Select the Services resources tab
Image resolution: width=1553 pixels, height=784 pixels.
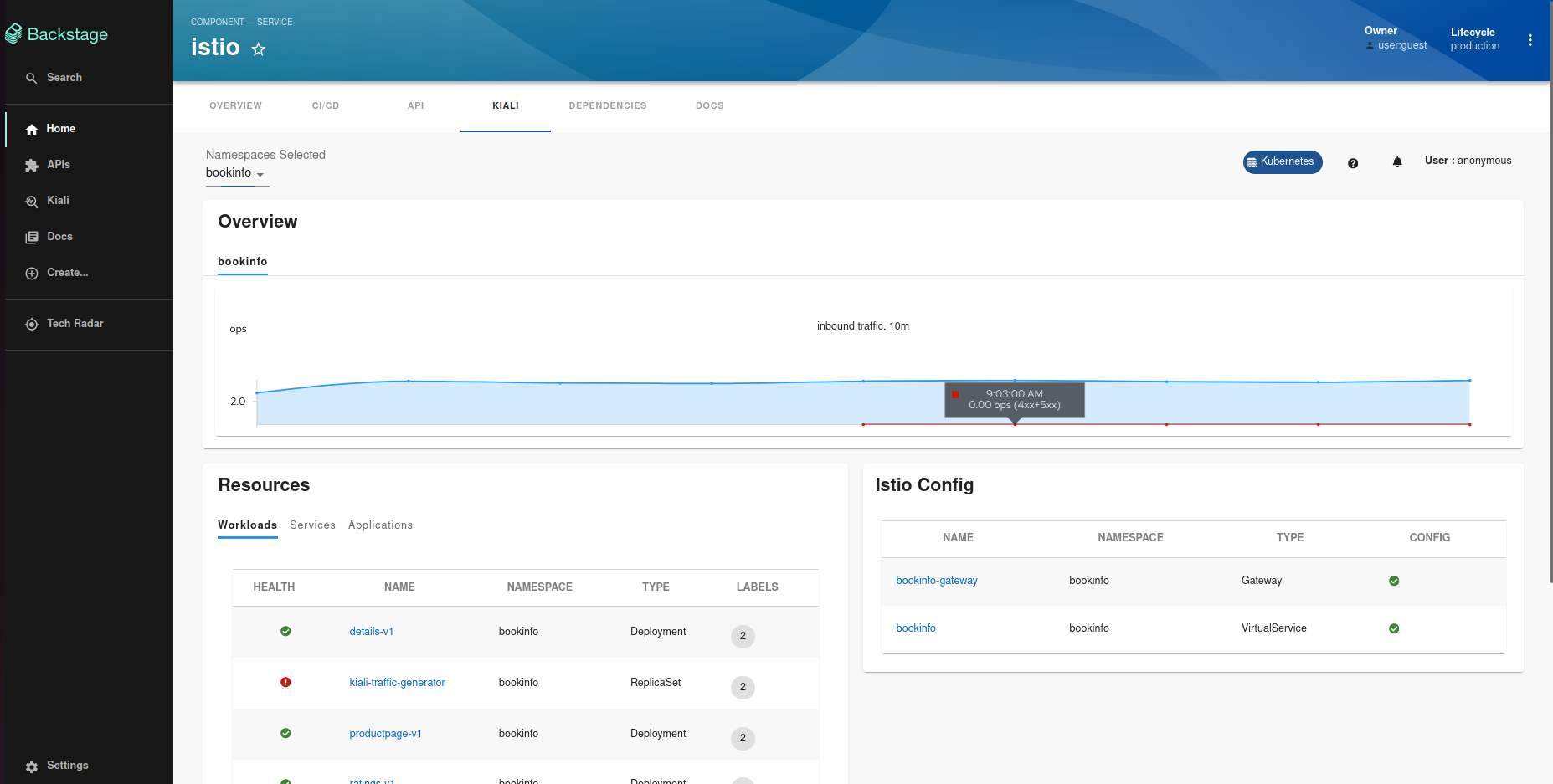[312, 525]
